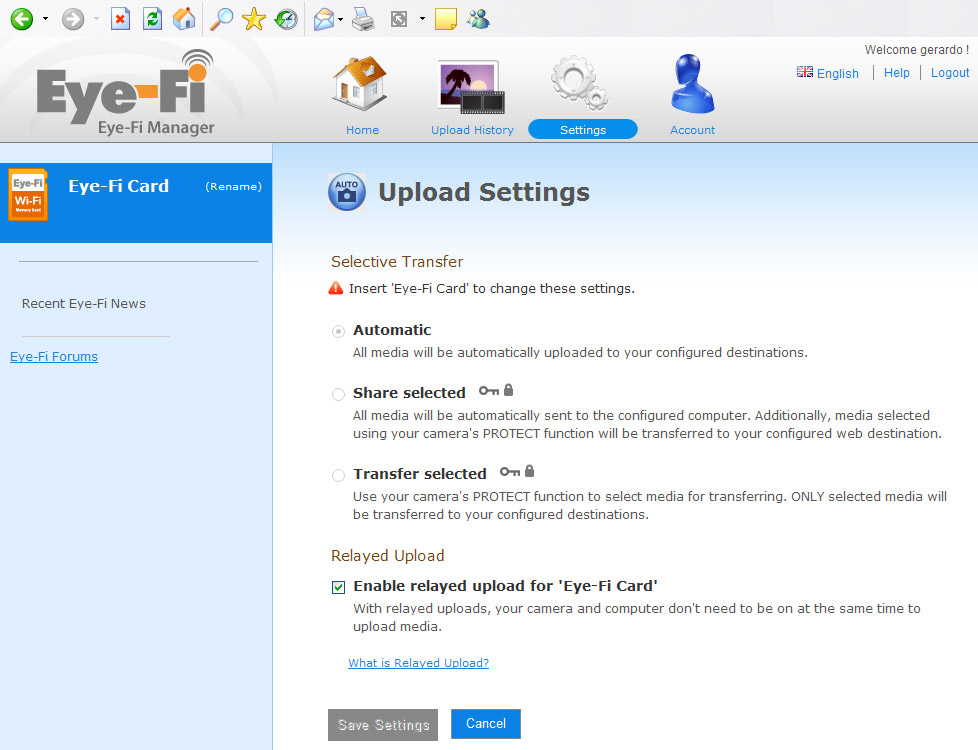Click the Recent Eye-Fi News heading

pyautogui.click(x=84, y=303)
